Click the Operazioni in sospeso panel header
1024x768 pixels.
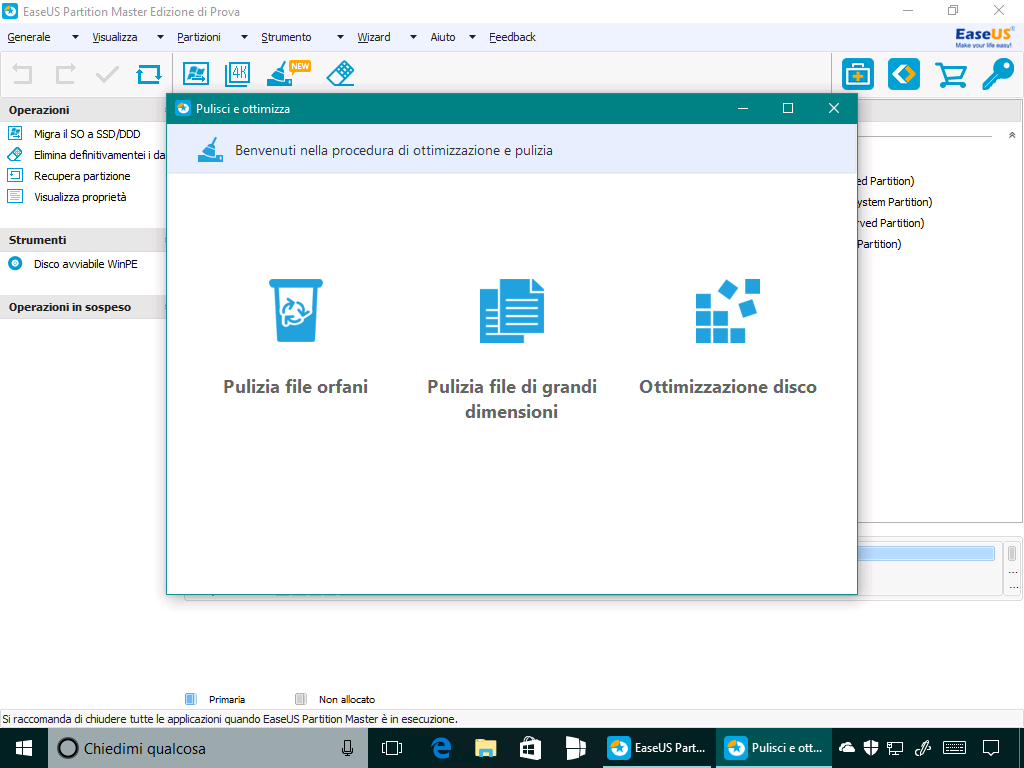click(84, 307)
